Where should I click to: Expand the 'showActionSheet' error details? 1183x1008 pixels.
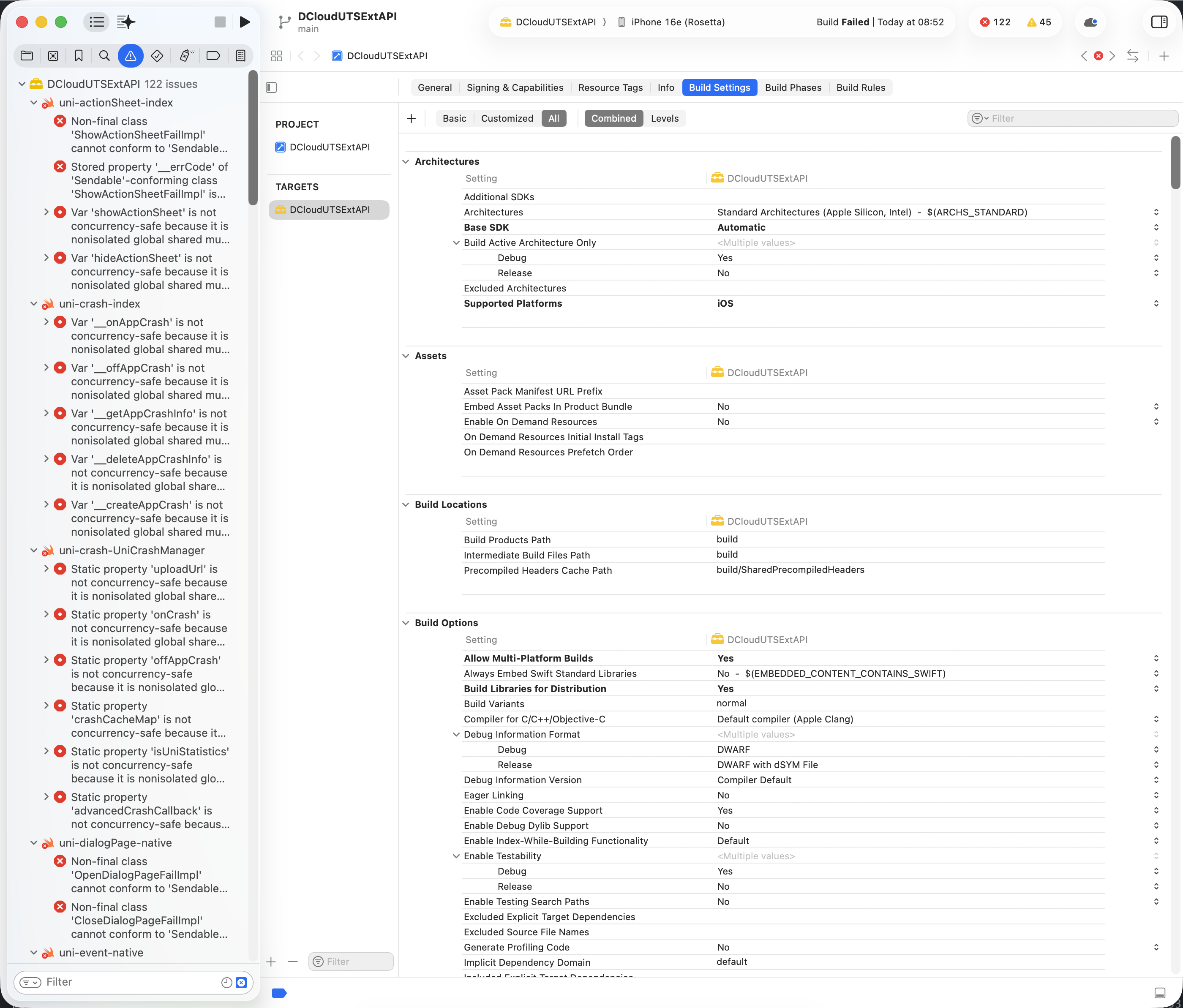coord(46,212)
